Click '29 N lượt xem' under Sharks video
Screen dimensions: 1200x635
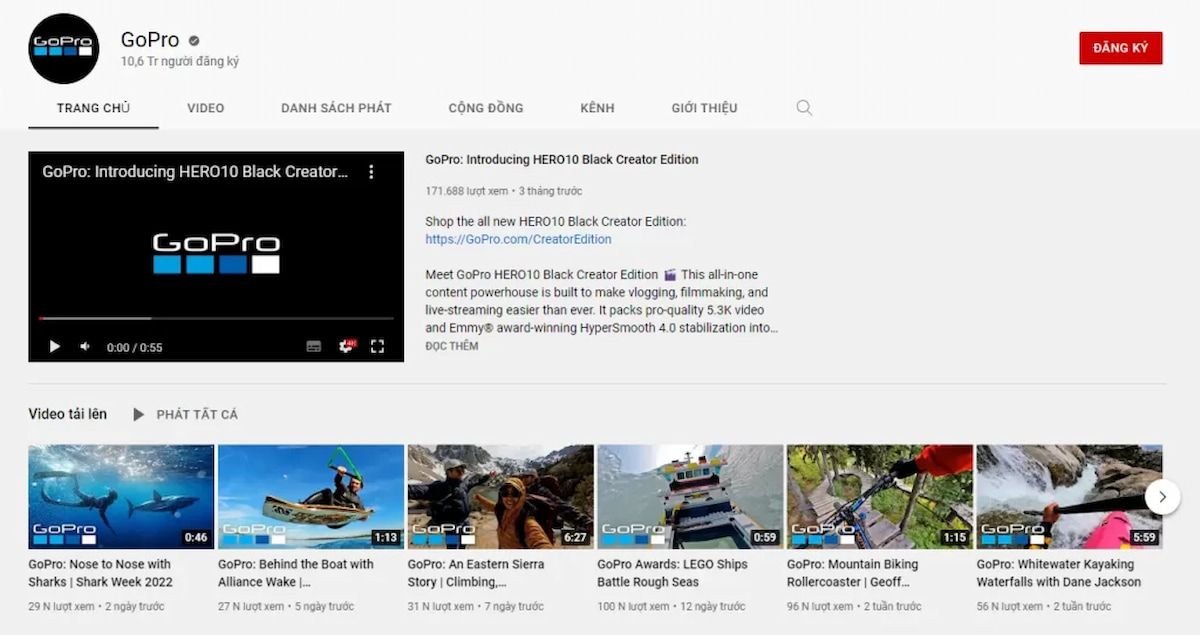[61, 606]
